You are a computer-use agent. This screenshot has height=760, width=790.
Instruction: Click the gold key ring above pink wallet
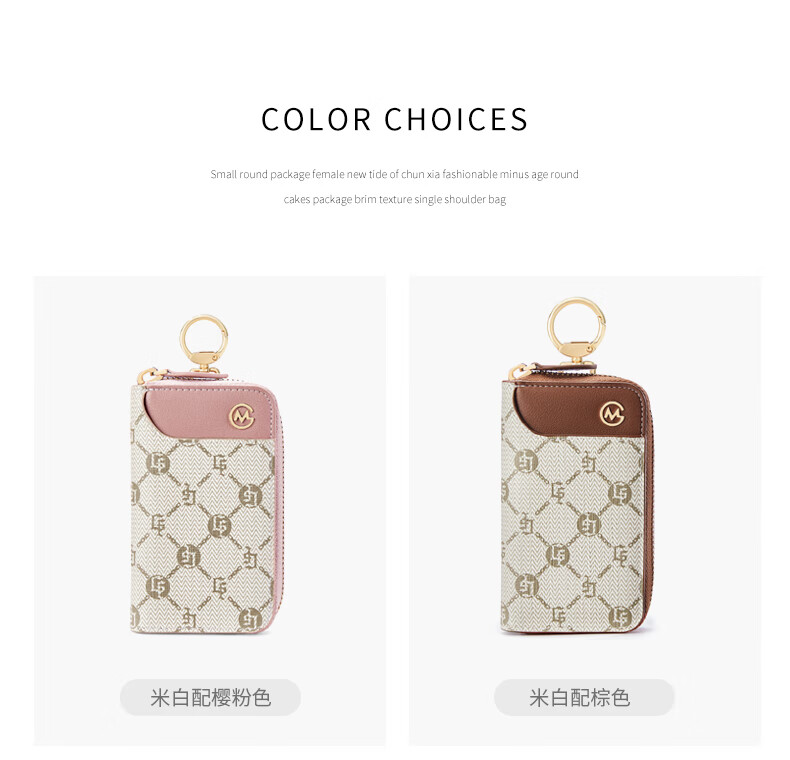click(x=204, y=337)
